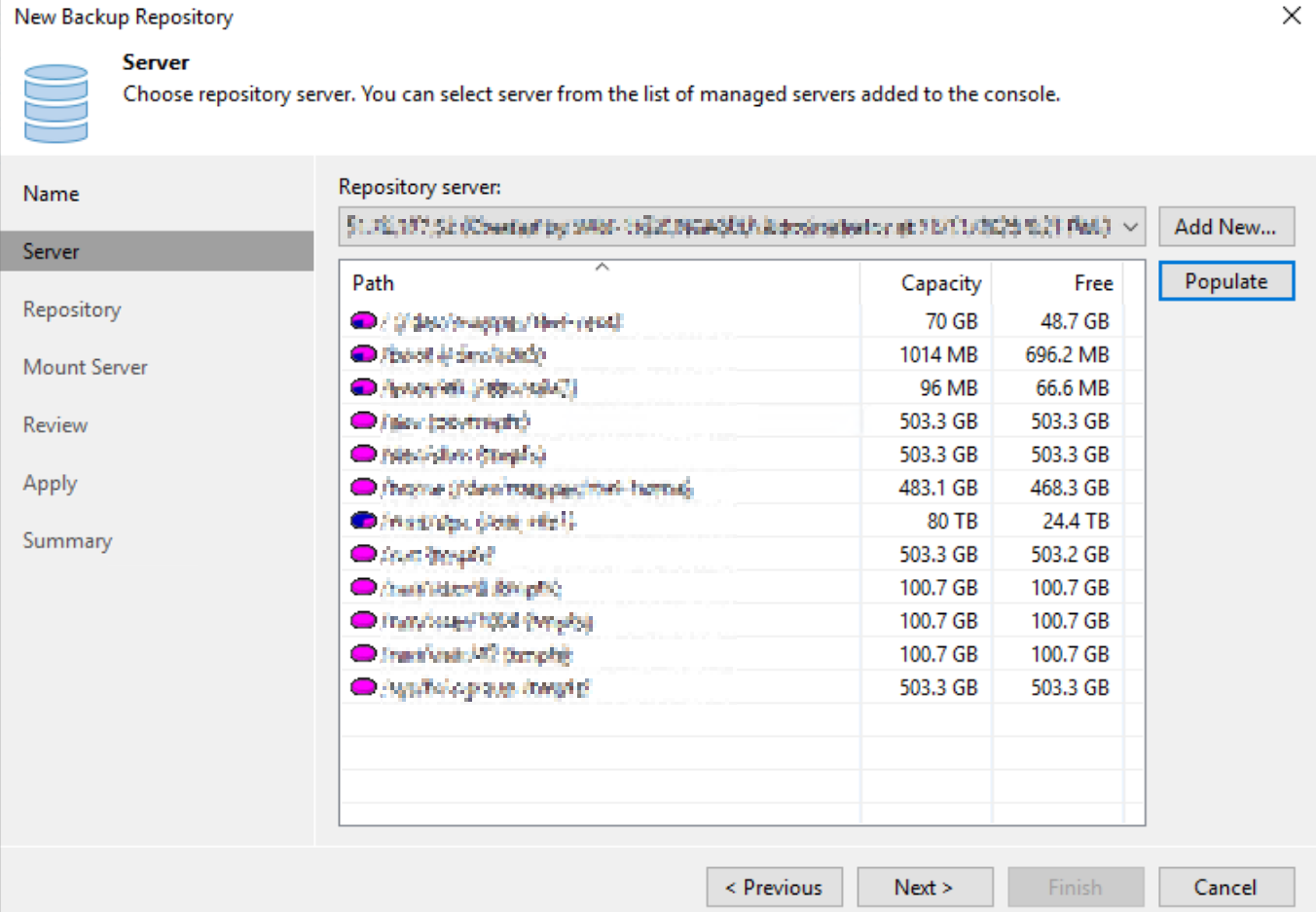Close the New Backup Repository dialog
The image size is (1316, 912).
(x=1291, y=16)
